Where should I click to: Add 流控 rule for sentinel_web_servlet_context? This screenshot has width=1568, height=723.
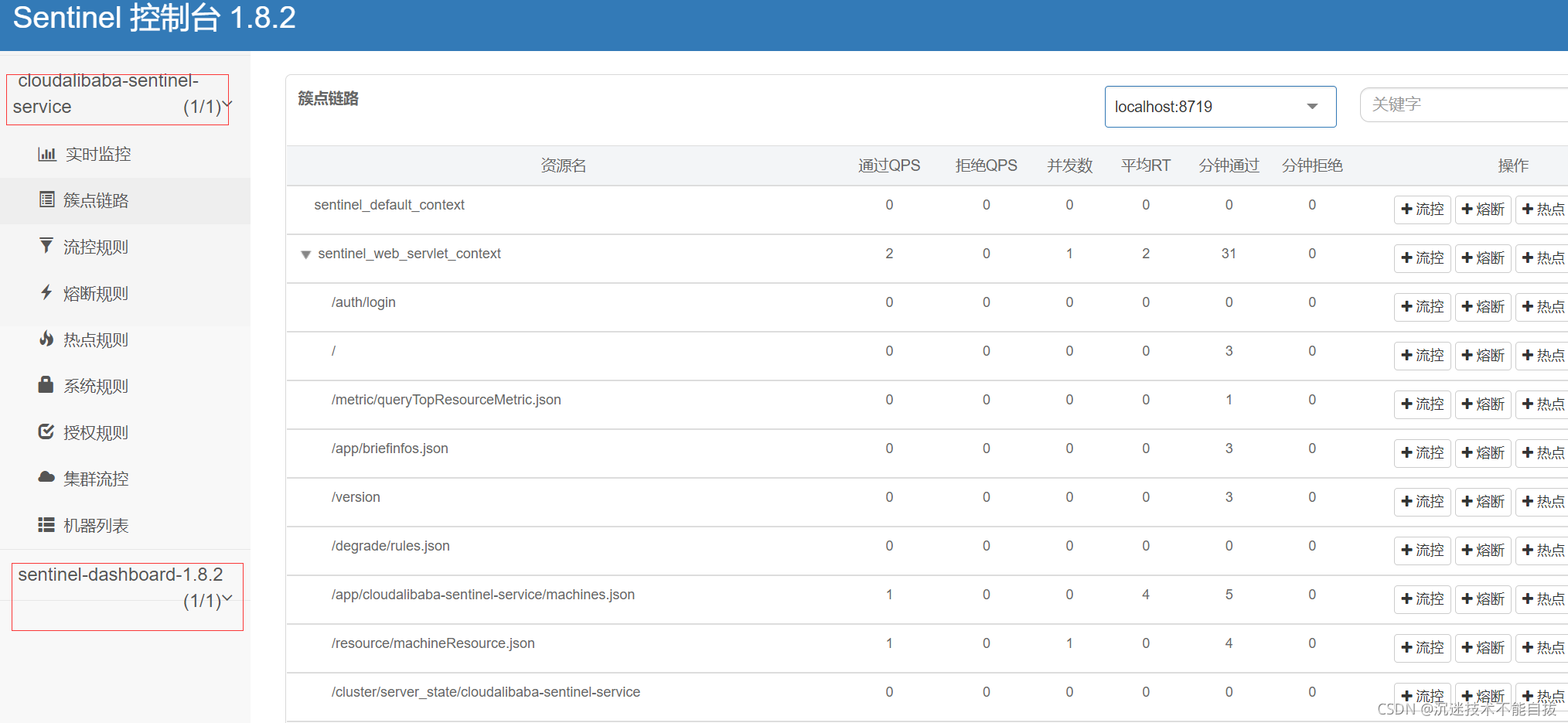tap(1422, 258)
